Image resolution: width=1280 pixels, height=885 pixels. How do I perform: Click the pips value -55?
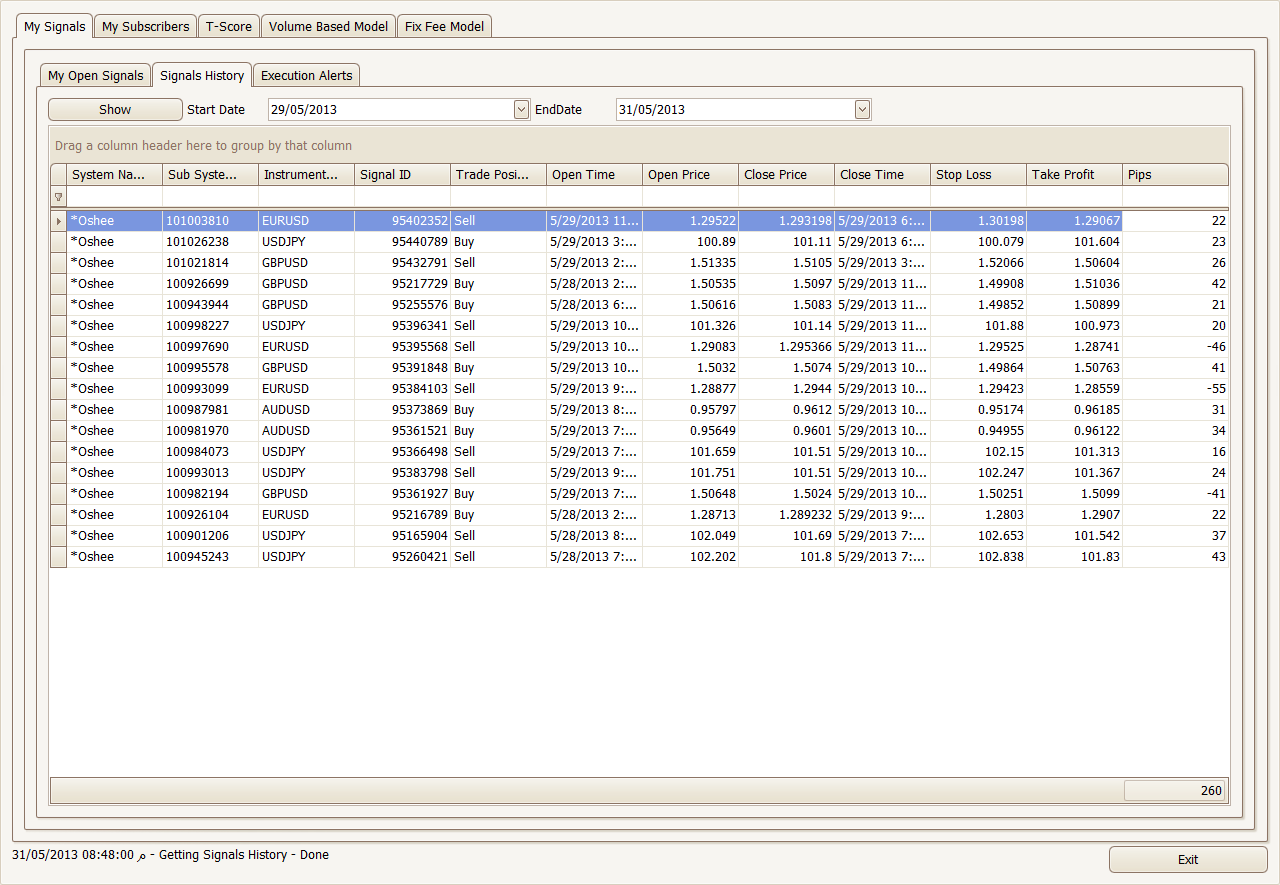click(1176, 389)
